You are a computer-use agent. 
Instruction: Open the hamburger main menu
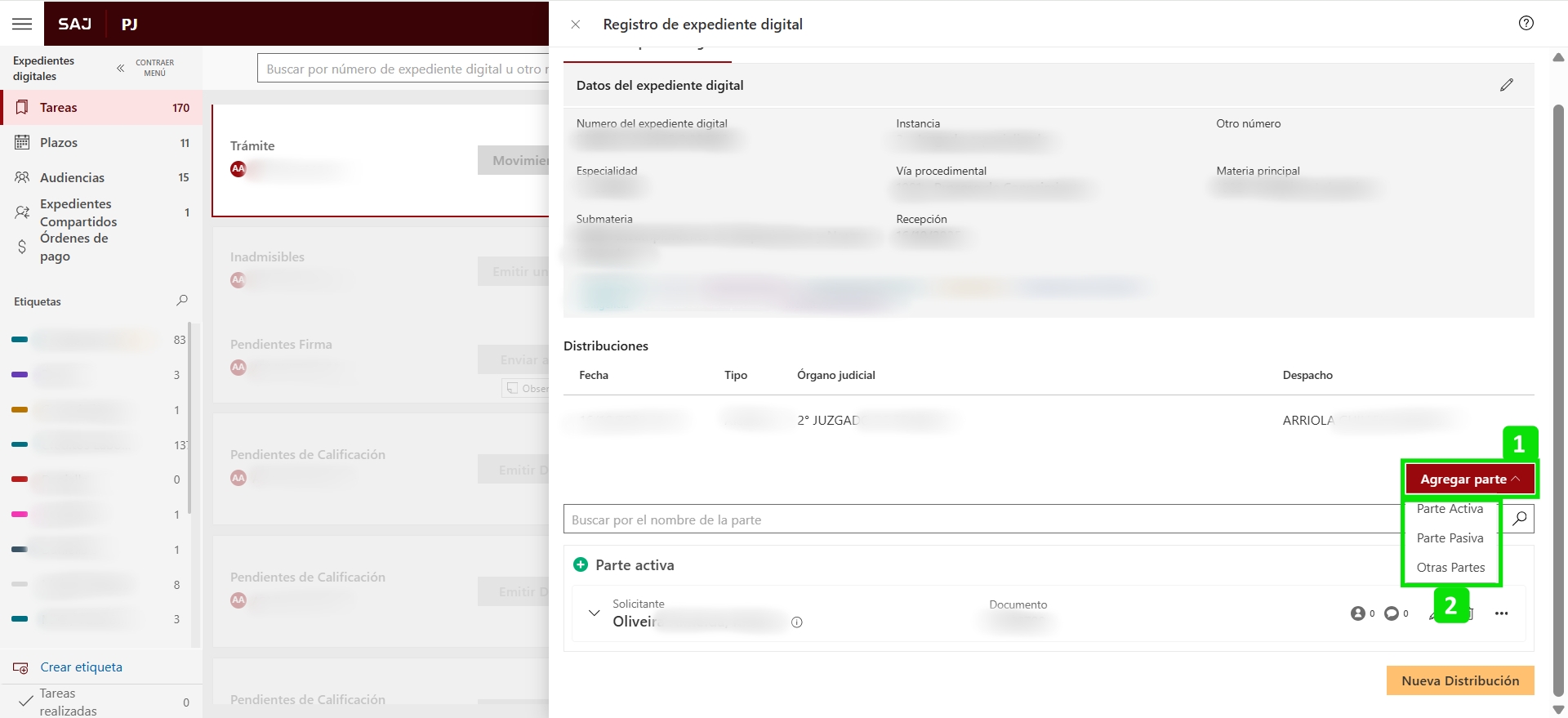pyautogui.click(x=22, y=24)
